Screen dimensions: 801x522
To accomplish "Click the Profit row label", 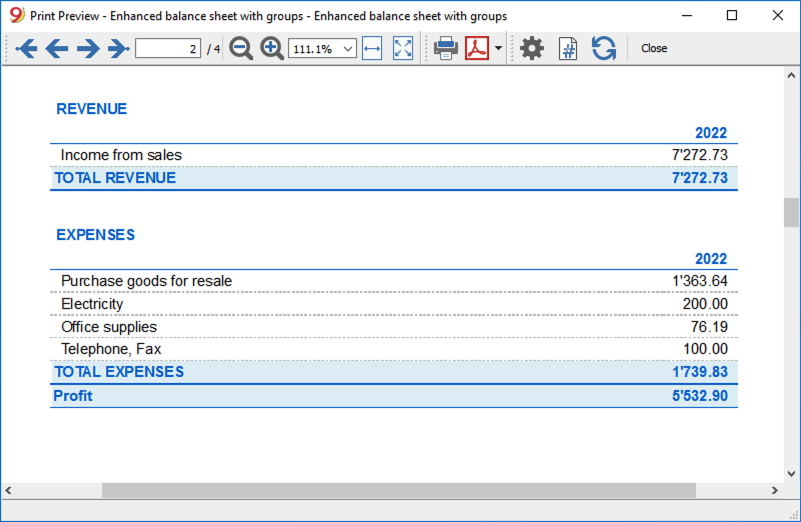I will 73,396.
